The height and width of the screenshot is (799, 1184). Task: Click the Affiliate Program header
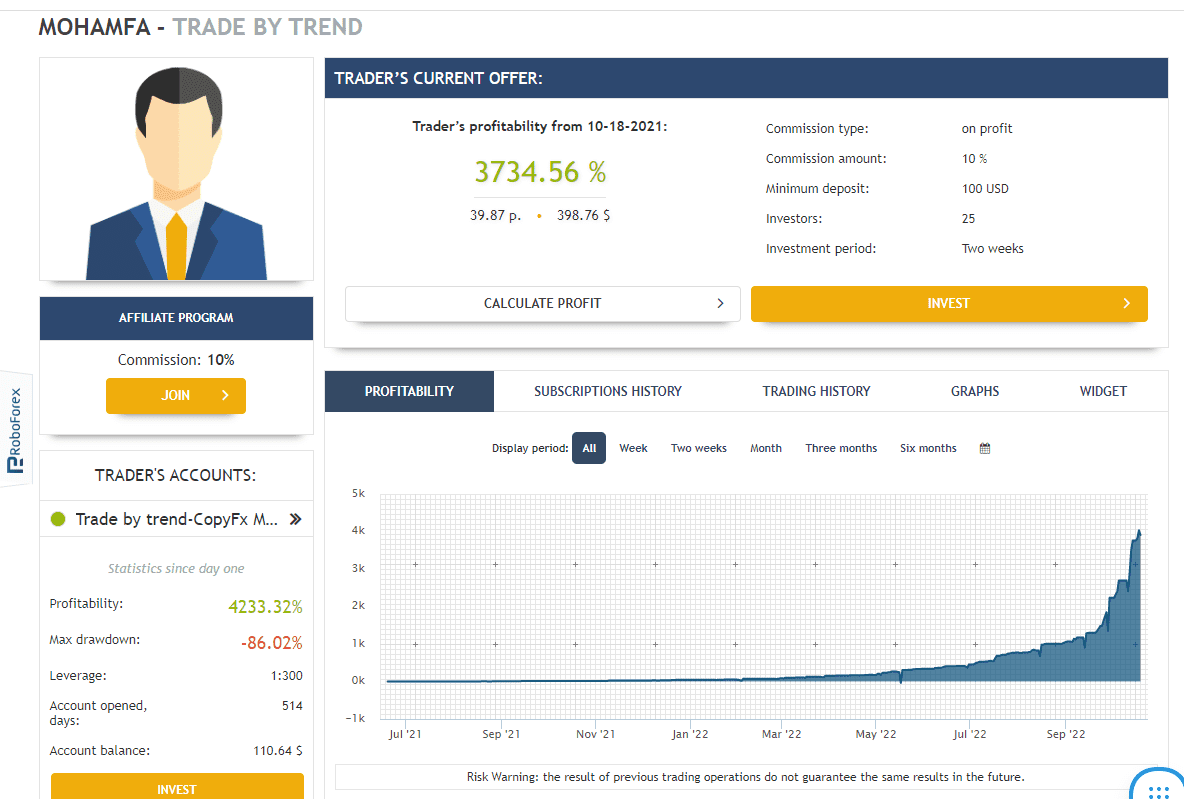point(177,318)
